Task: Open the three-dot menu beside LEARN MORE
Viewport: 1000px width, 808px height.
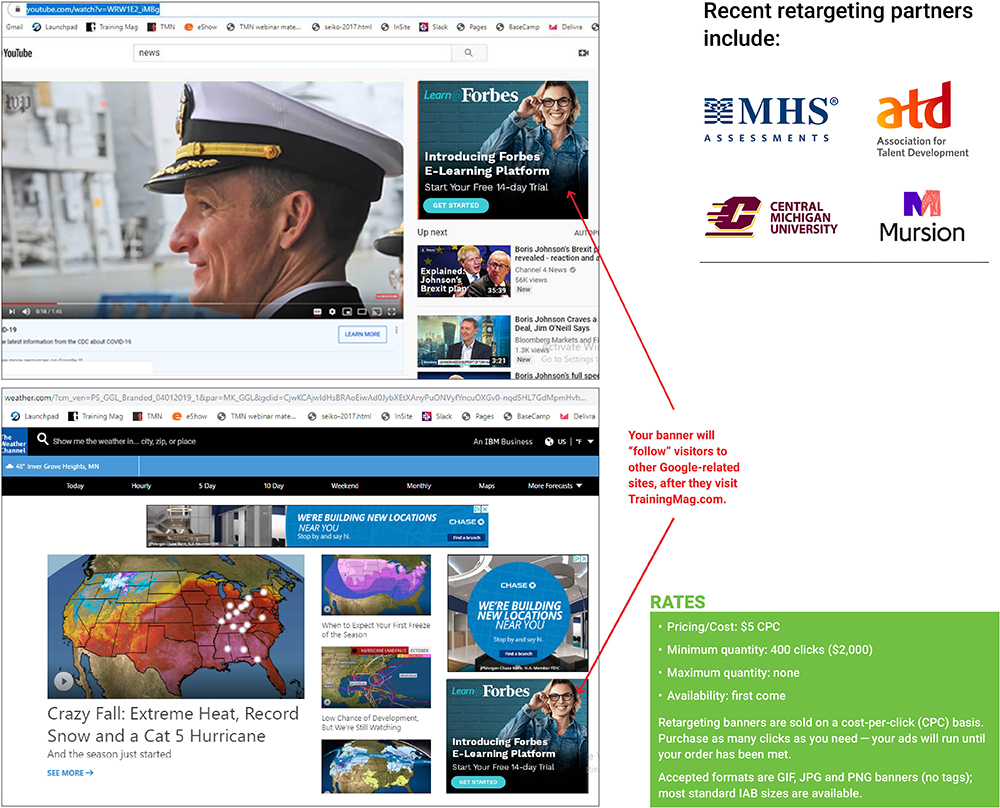Action: point(396,330)
